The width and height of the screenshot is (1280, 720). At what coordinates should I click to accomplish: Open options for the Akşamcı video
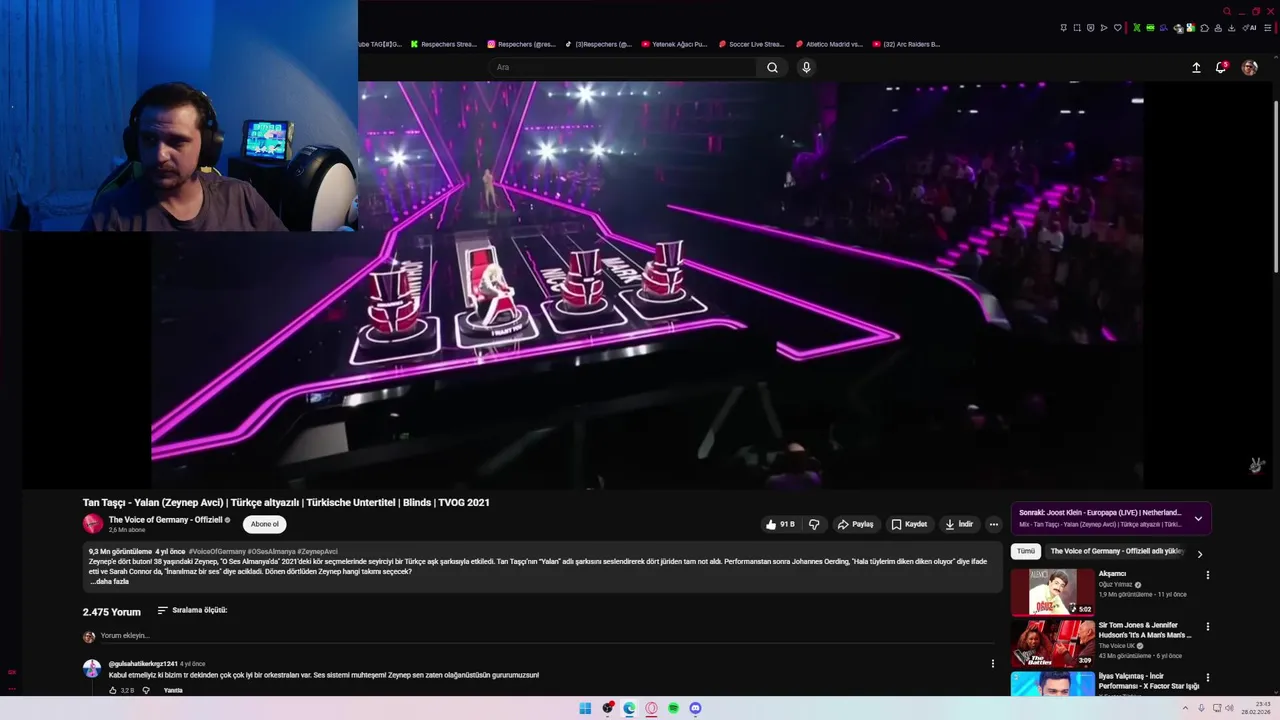click(1207, 575)
